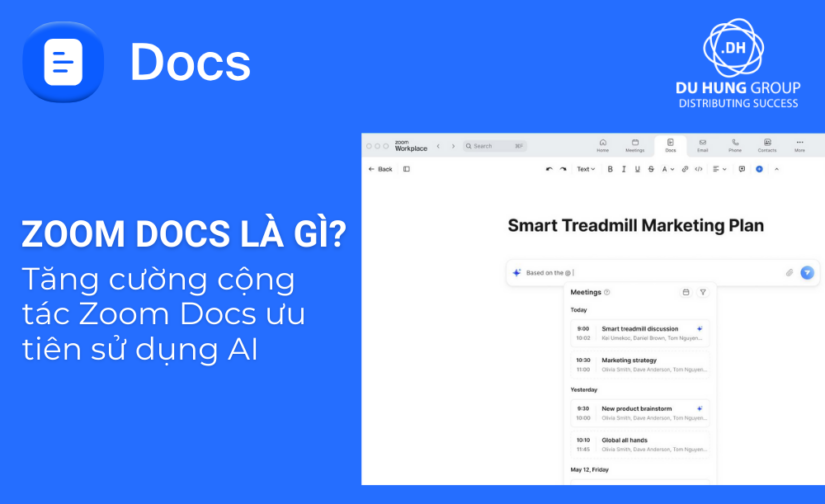This screenshot has height=504, width=825.
Task: Click the Du Hung Group logo
Action: [x=738, y=64]
